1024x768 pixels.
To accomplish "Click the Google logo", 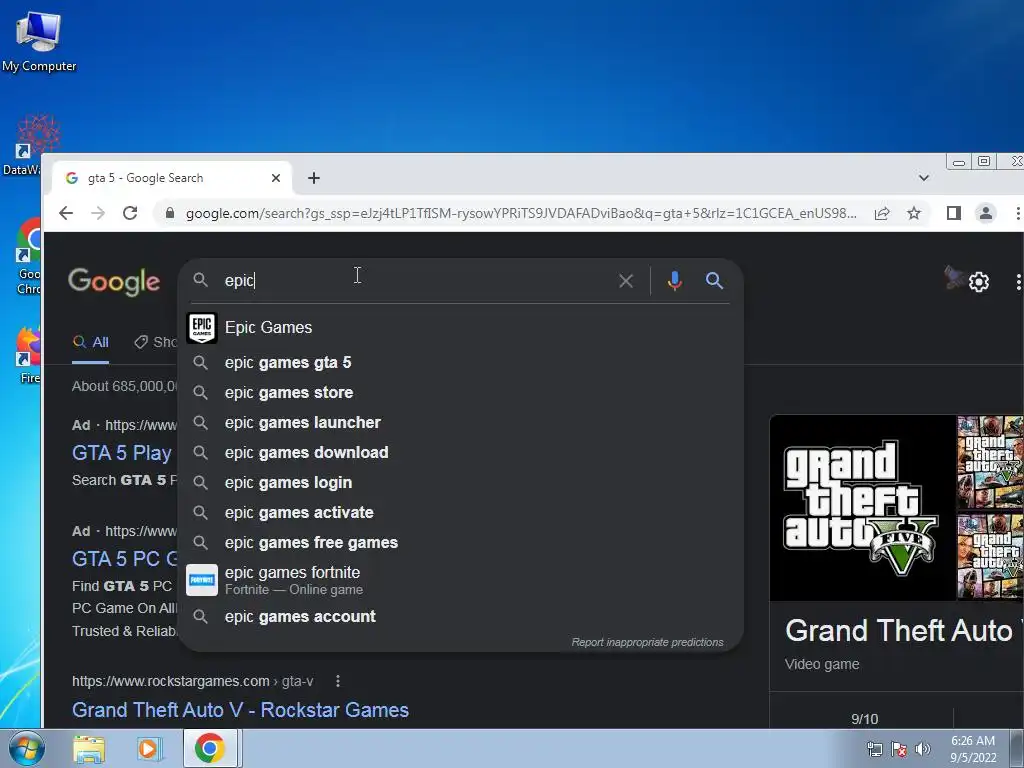I will 114,281.
